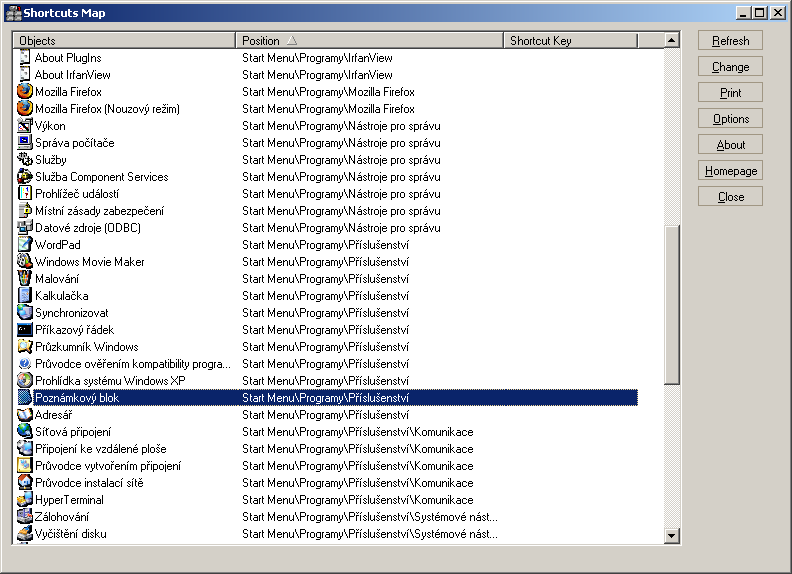The width and height of the screenshot is (792, 574).
Task: Sort by the Shortcut Key column header
Action: pos(570,40)
